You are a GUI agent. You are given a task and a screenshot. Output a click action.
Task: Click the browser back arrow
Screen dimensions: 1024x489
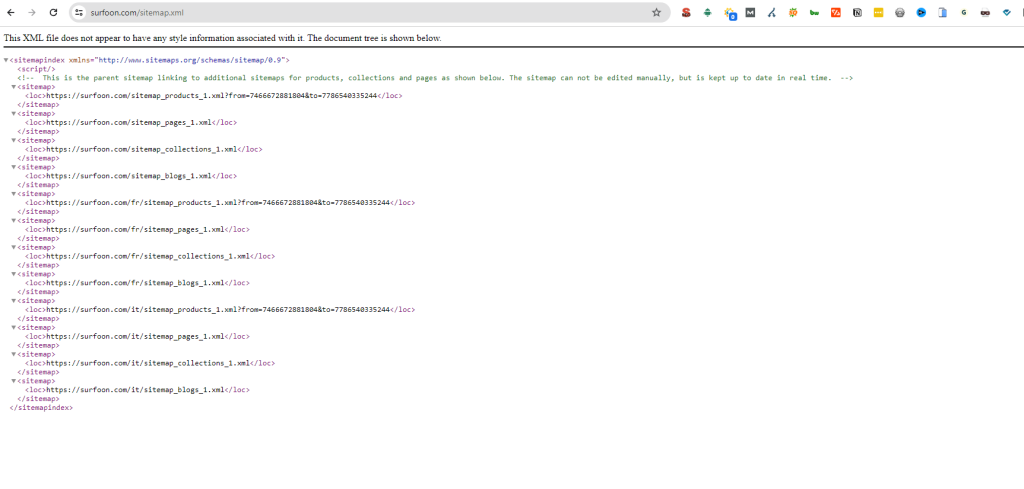11,13
